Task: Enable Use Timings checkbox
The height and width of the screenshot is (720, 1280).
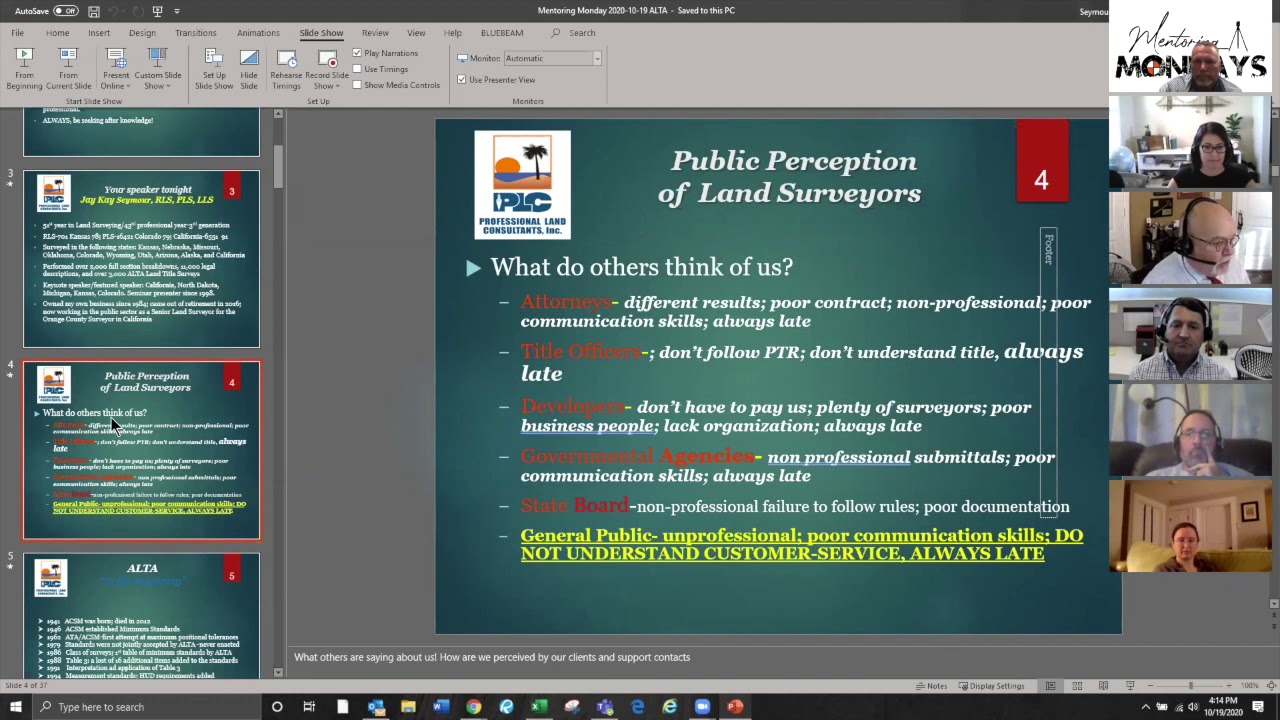Action: (357, 69)
